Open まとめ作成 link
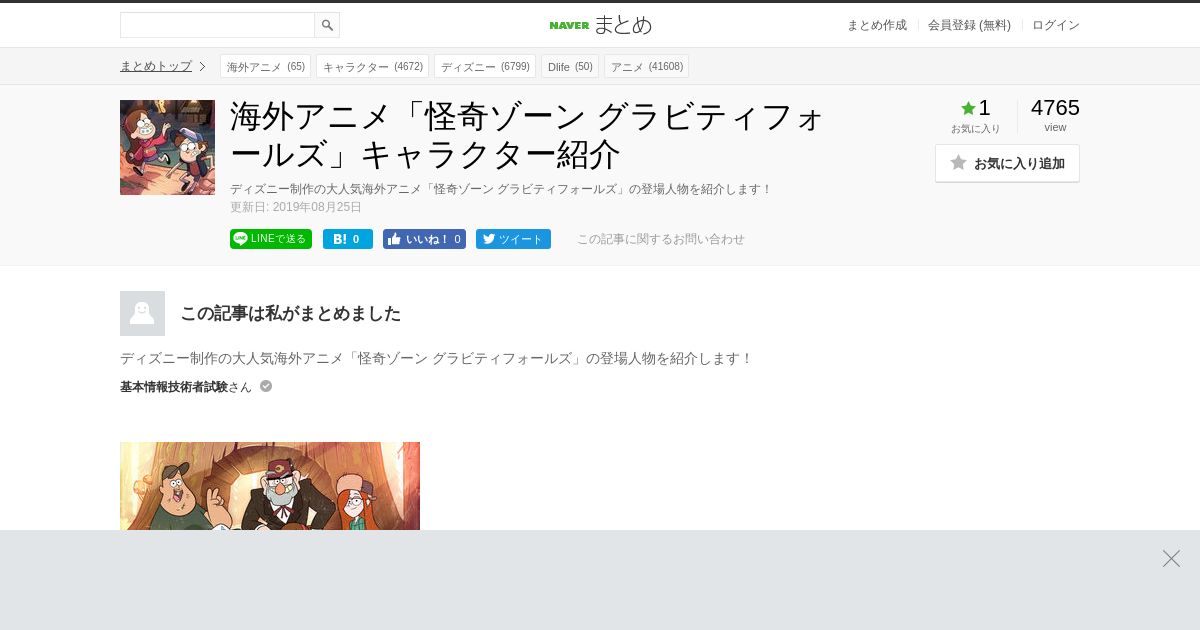The image size is (1200, 630). (877, 25)
